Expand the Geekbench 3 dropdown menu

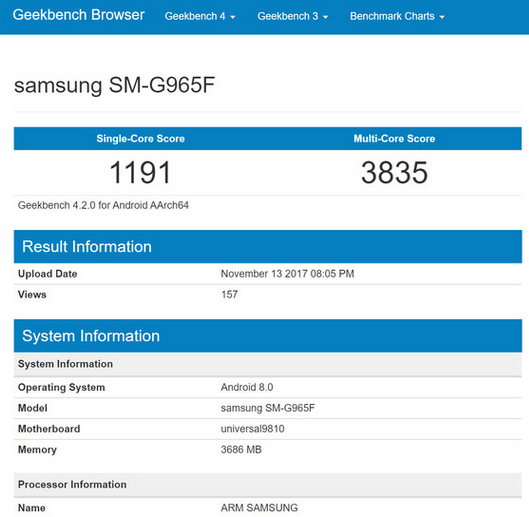tap(293, 16)
